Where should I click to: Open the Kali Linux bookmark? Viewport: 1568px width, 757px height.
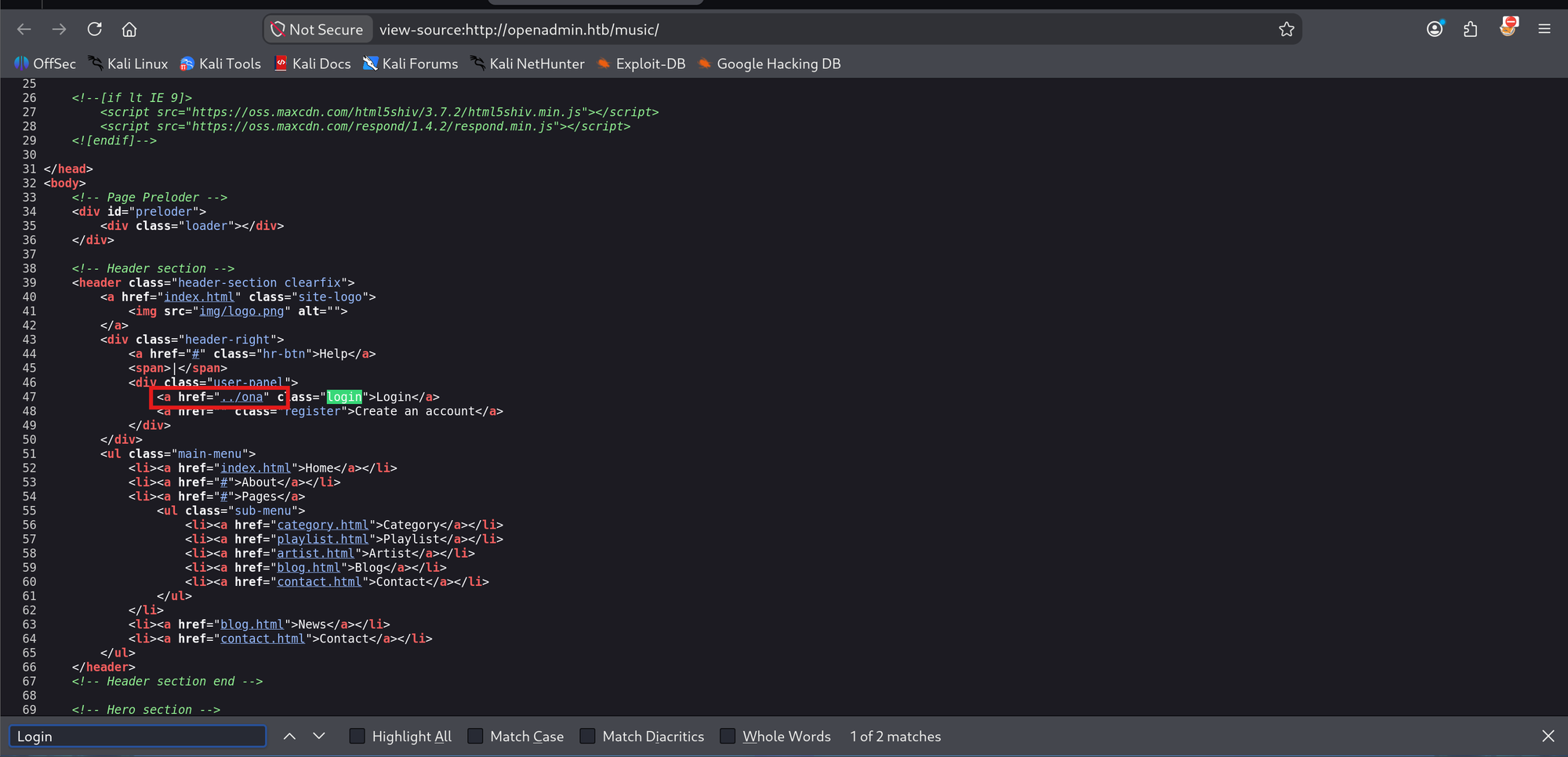point(128,64)
